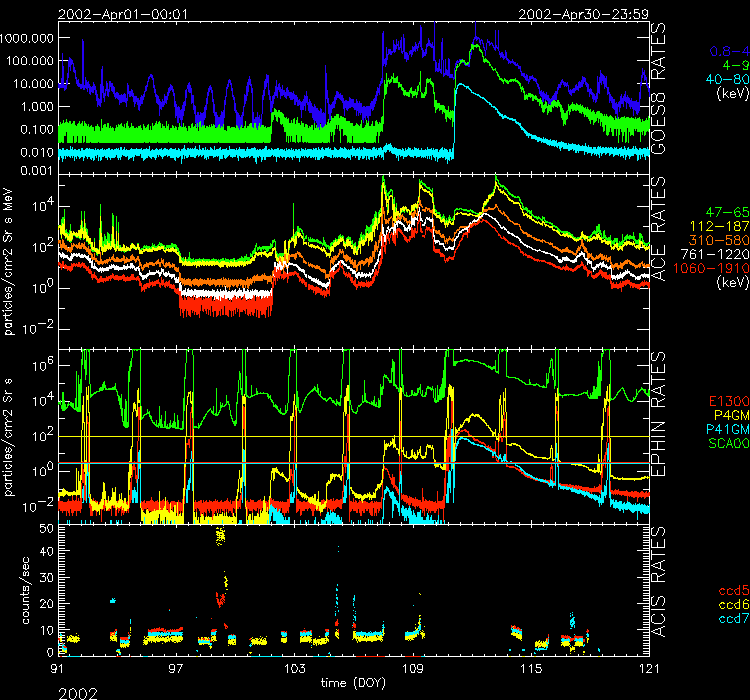Screen dimensions: 750x700
Task: Click the start date 2002-Apr01-00:01 label
Action: click(x=121, y=14)
